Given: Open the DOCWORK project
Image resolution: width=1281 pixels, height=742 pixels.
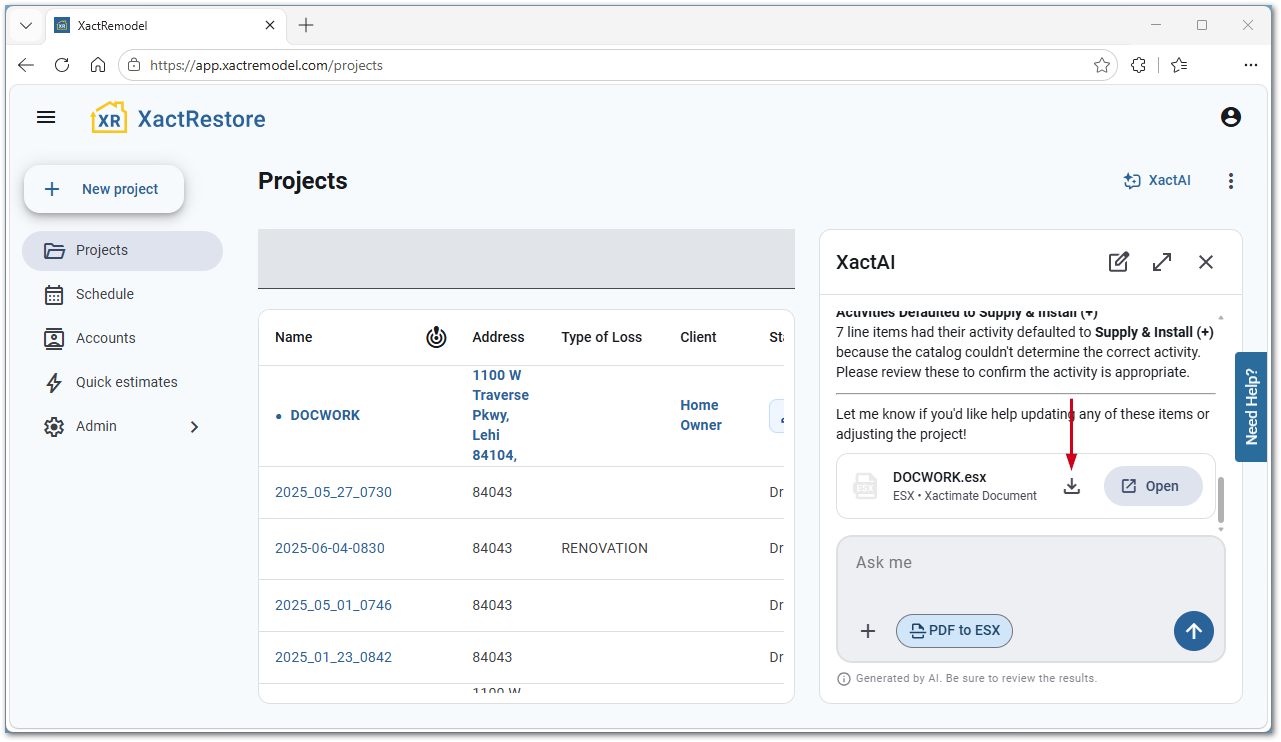Looking at the screenshot, I should tap(325, 415).
